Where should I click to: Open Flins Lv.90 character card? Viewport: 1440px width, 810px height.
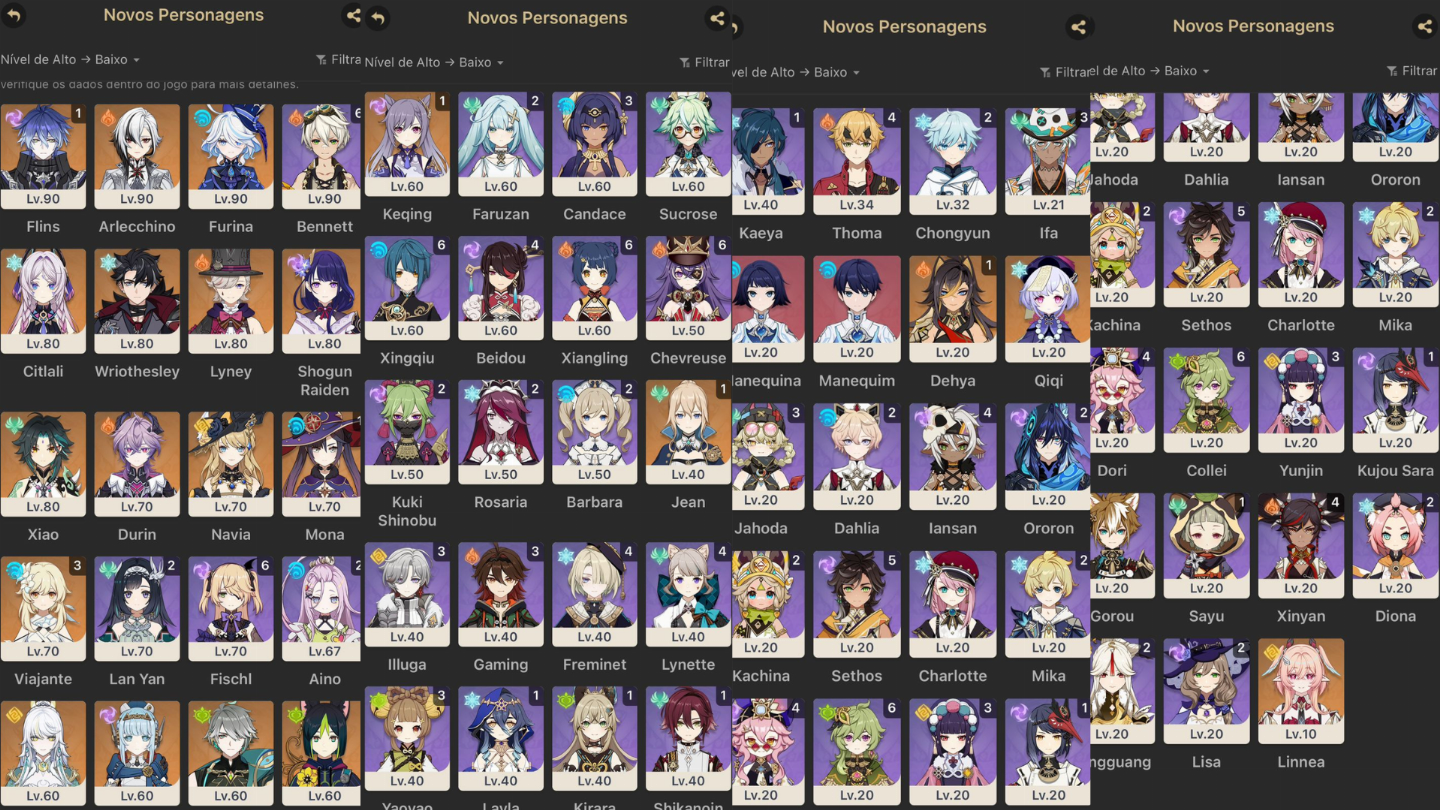coord(43,156)
